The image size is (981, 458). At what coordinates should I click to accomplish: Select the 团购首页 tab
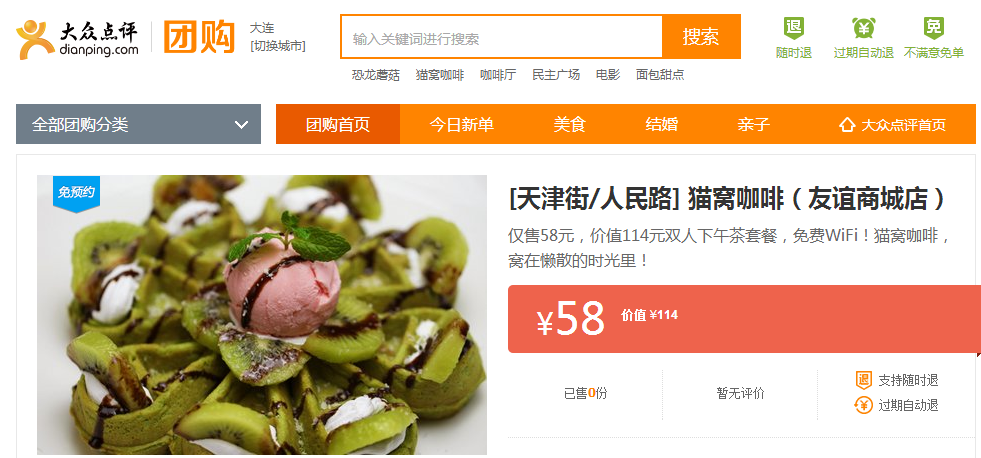click(338, 124)
